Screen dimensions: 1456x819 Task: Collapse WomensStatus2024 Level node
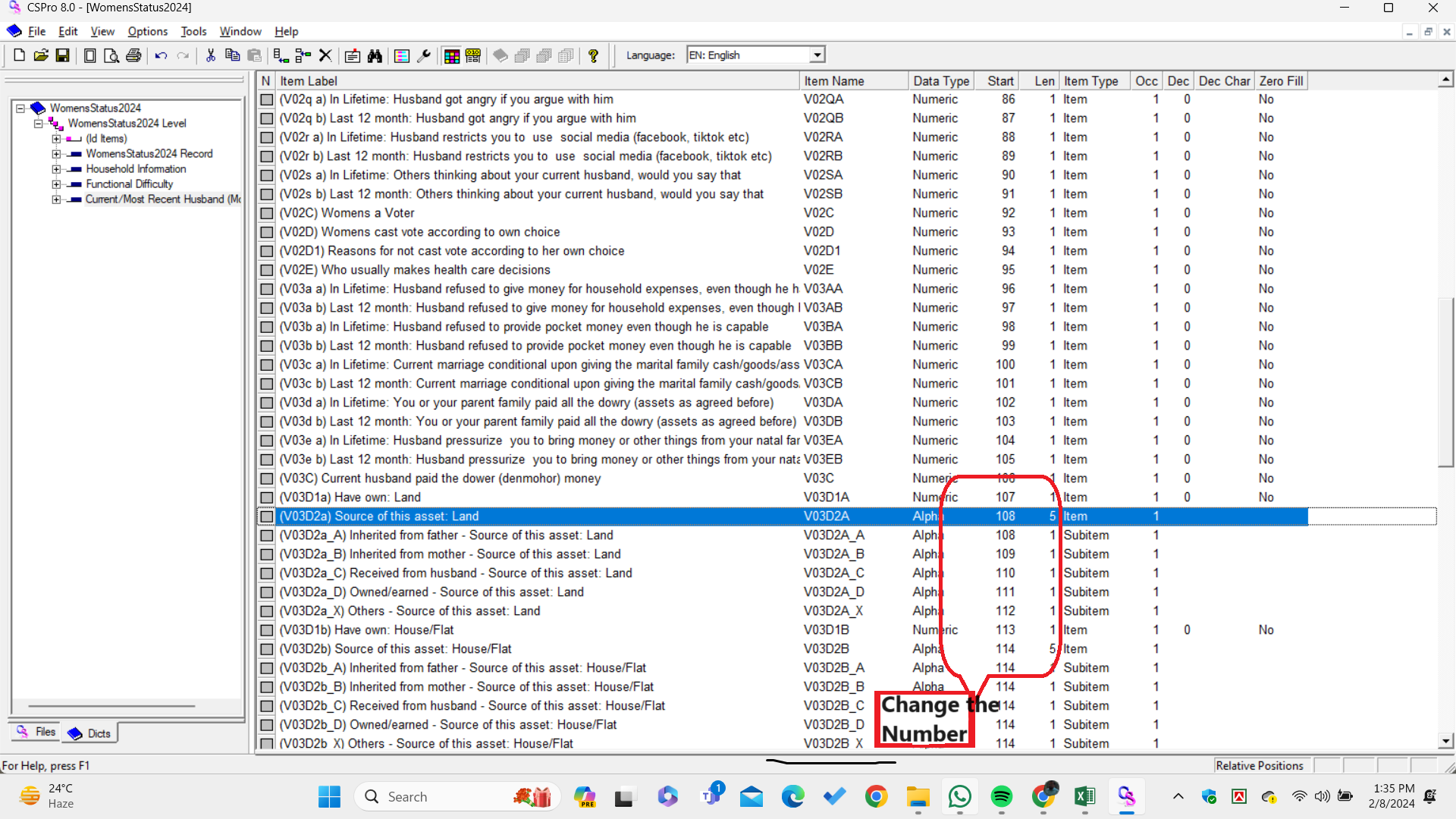[x=39, y=124]
